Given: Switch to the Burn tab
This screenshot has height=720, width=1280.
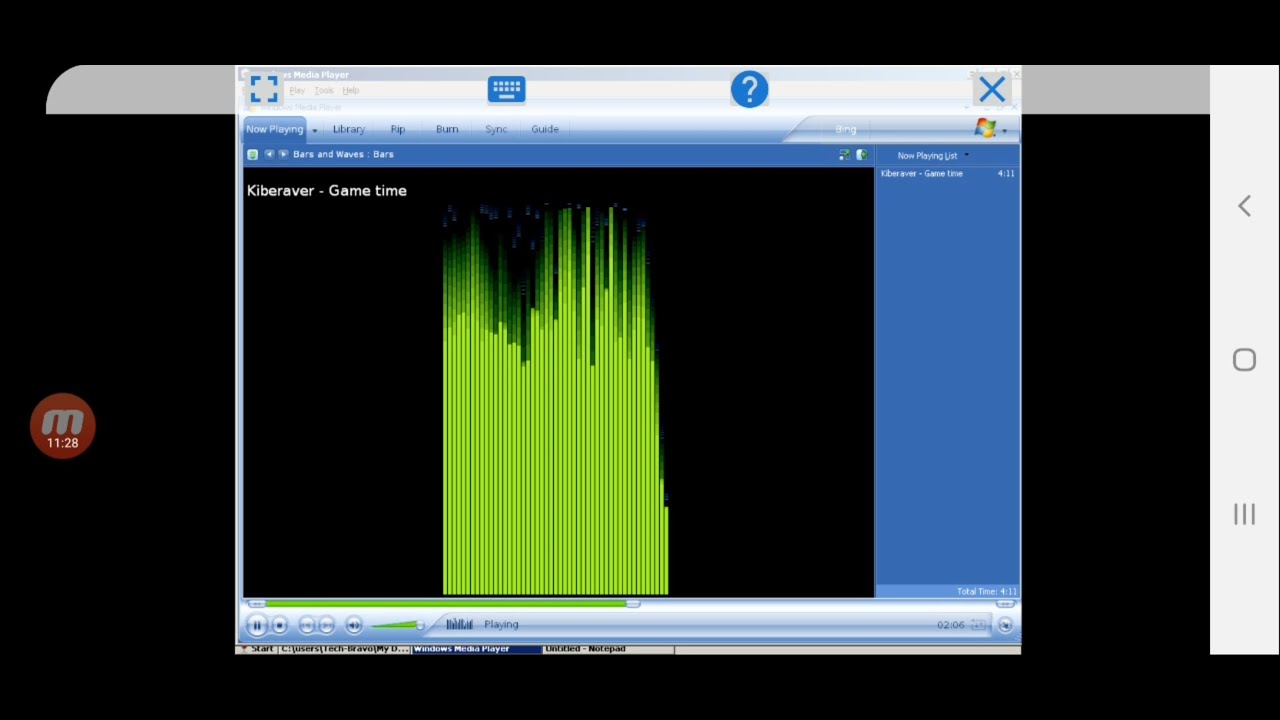Looking at the screenshot, I should tap(447, 129).
